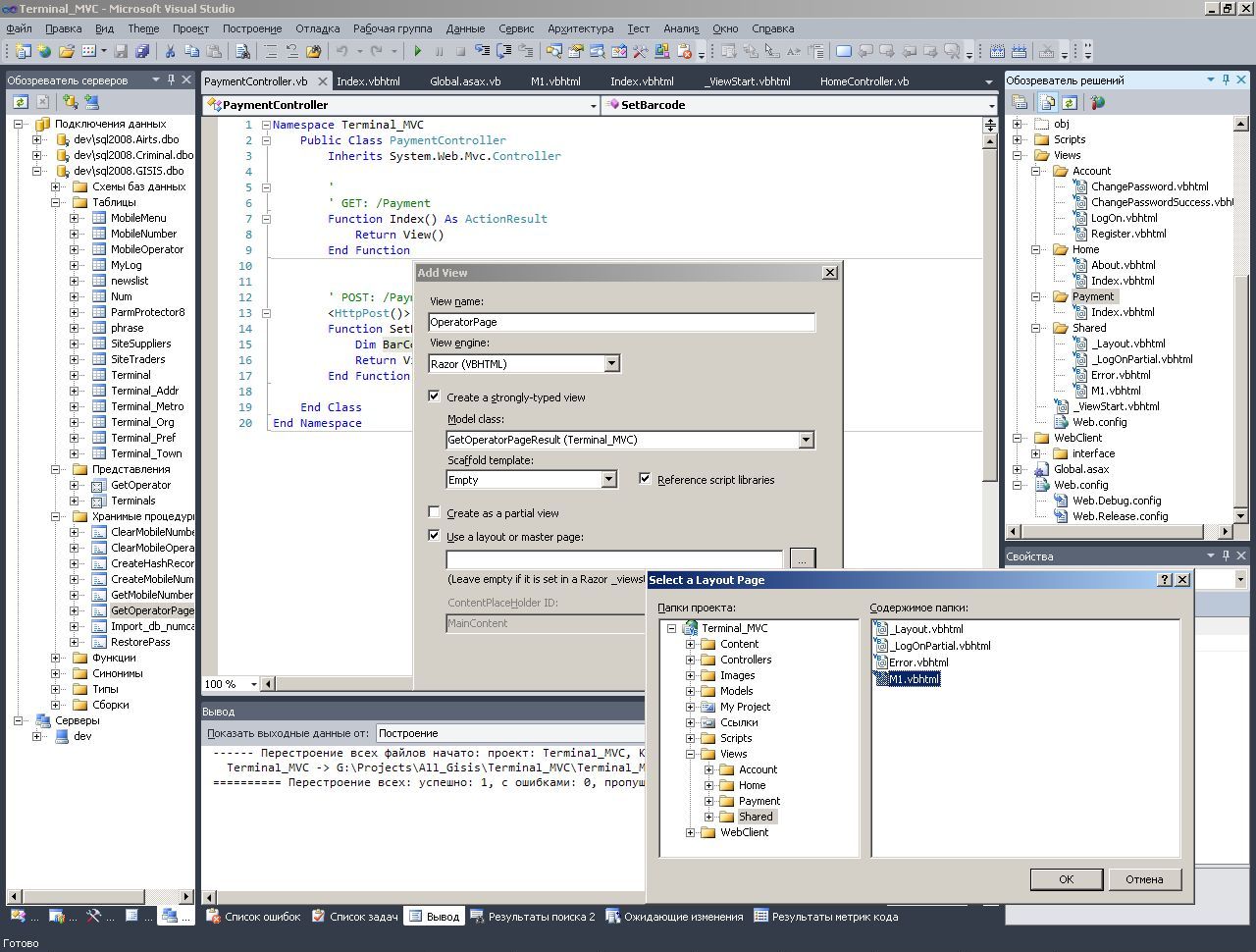Screen dimensions: 1256x952
Task: Switch to the HomeController.vb tab
Action: (864, 81)
